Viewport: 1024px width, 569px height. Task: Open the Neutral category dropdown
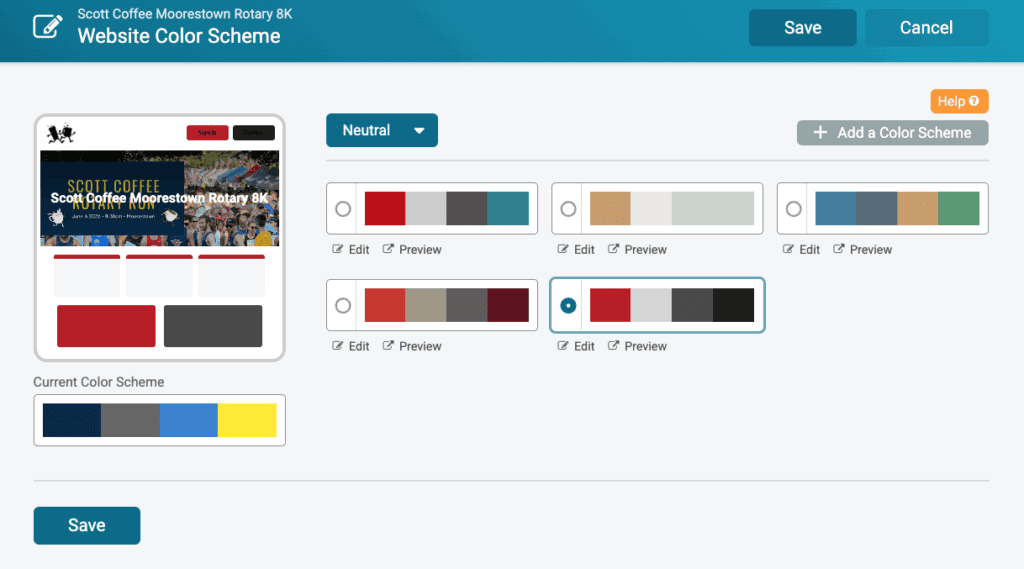382,131
